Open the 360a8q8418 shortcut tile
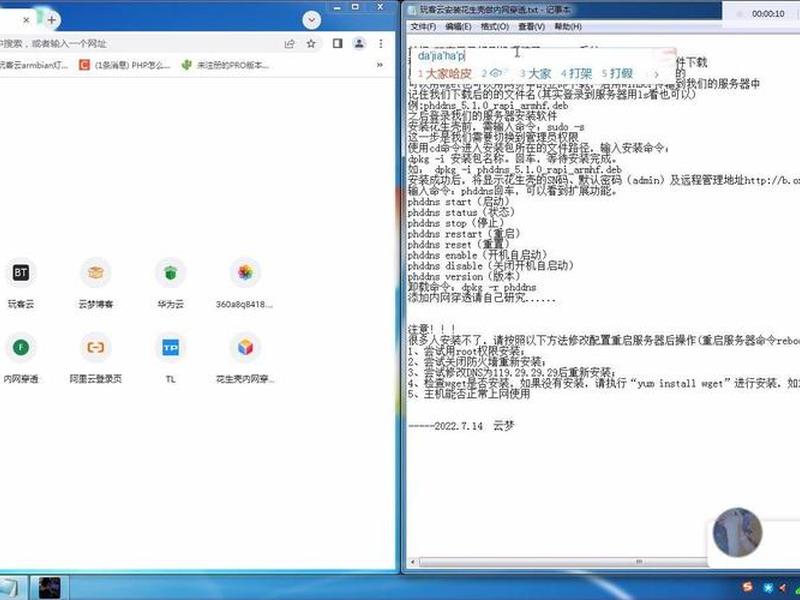800x600 pixels. click(245, 283)
